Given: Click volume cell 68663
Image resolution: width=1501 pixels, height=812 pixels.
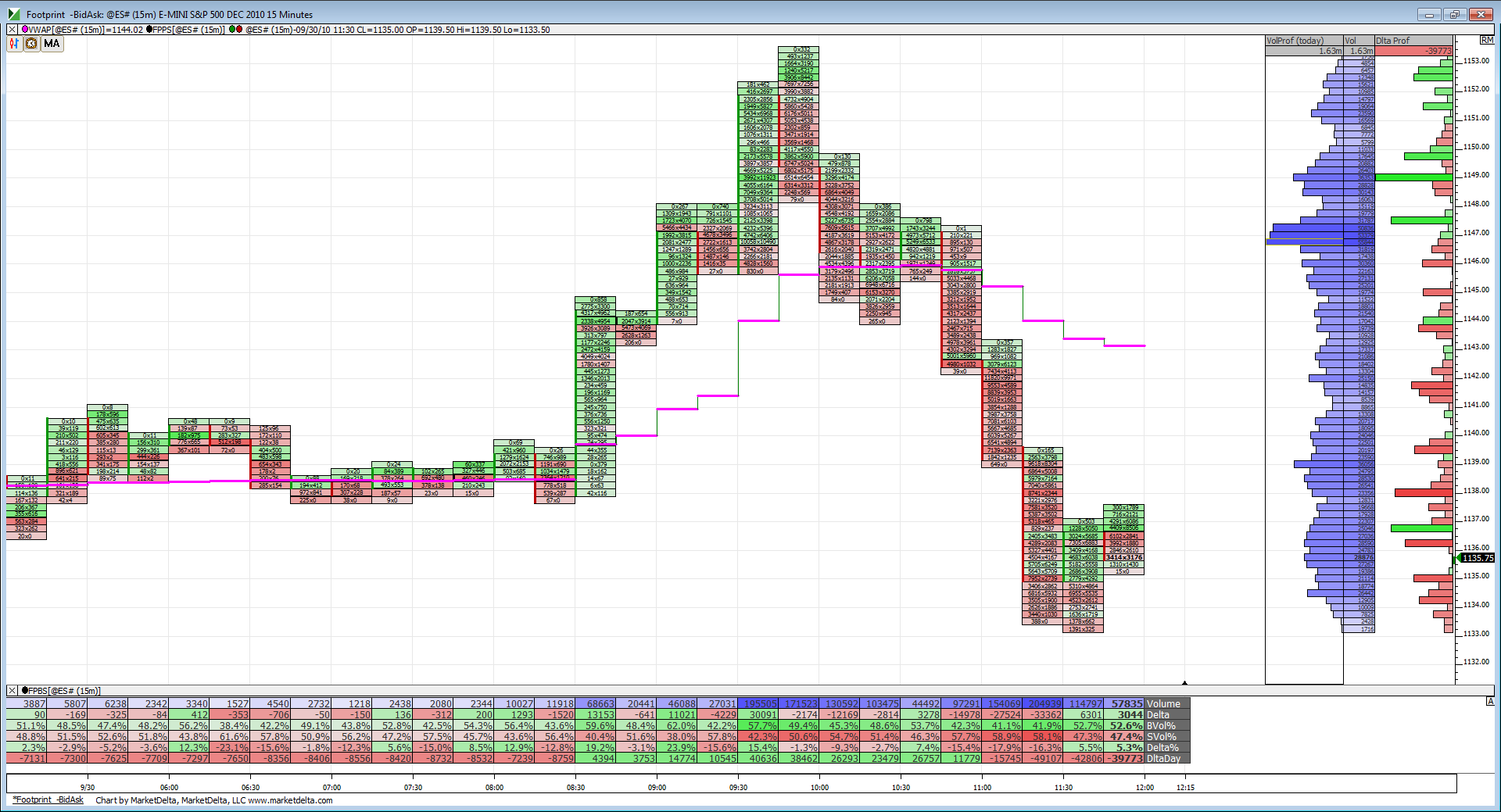Looking at the screenshot, I should click(x=595, y=703).
